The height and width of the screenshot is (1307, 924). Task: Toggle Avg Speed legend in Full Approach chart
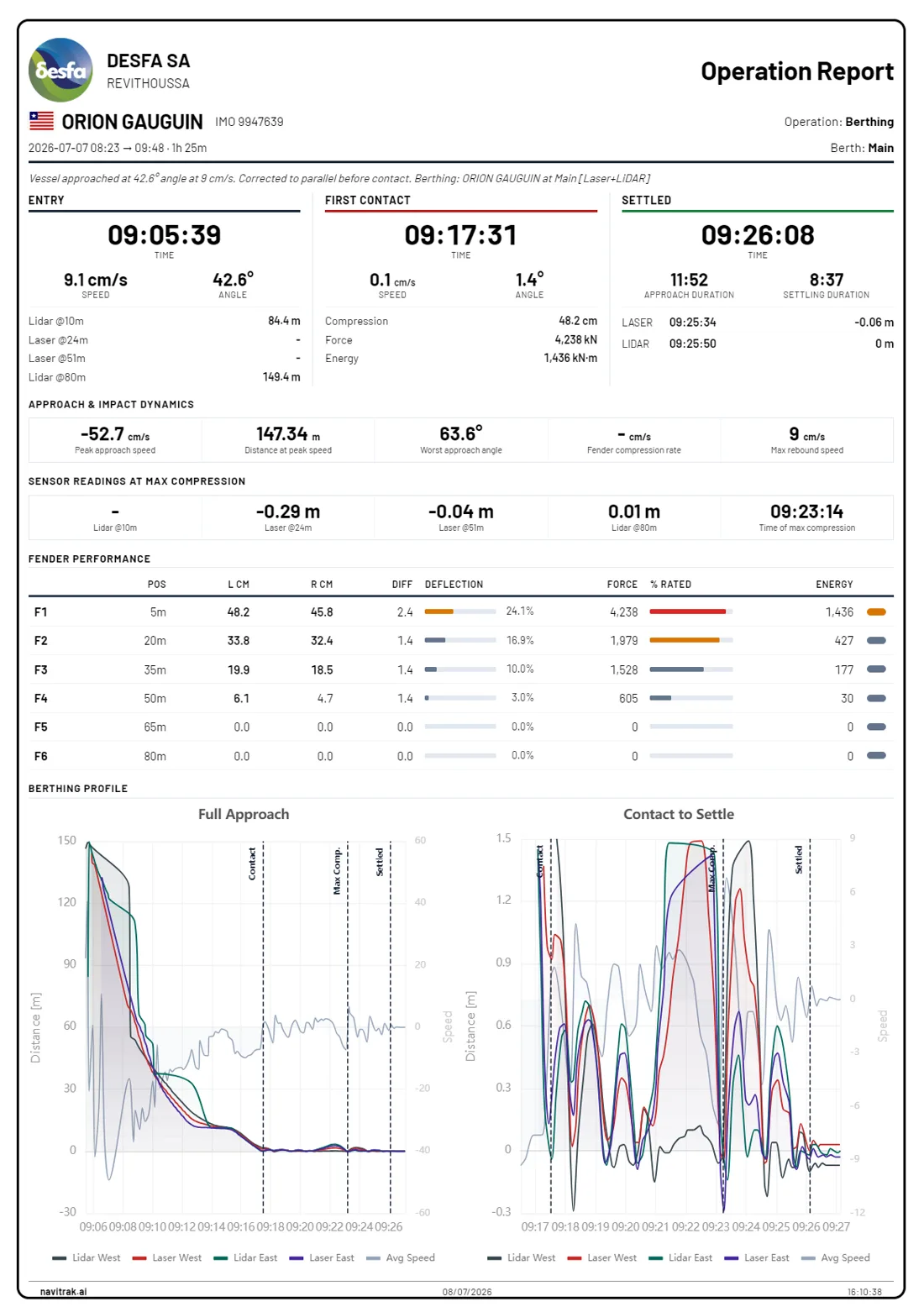pyautogui.click(x=401, y=1257)
